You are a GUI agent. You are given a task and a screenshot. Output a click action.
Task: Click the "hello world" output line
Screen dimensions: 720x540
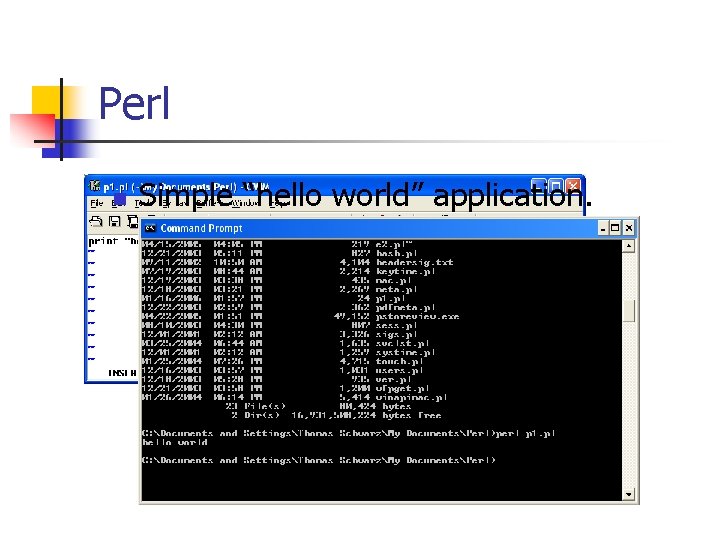tap(175, 443)
